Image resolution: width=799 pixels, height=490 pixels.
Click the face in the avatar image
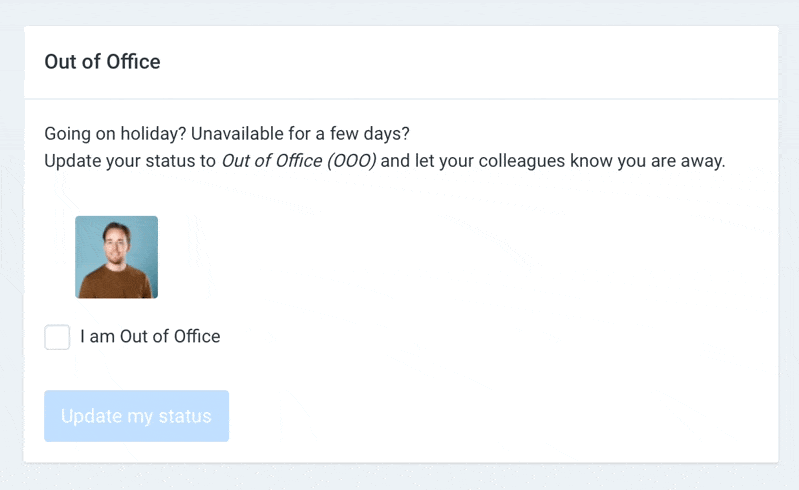point(117,241)
